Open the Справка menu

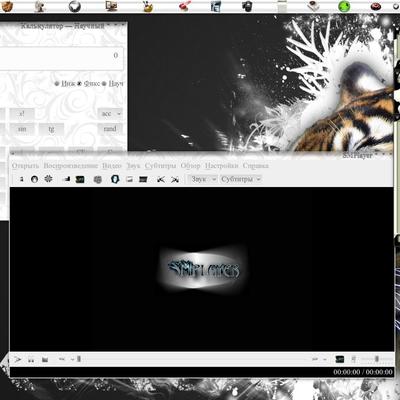(x=256, y=166)
